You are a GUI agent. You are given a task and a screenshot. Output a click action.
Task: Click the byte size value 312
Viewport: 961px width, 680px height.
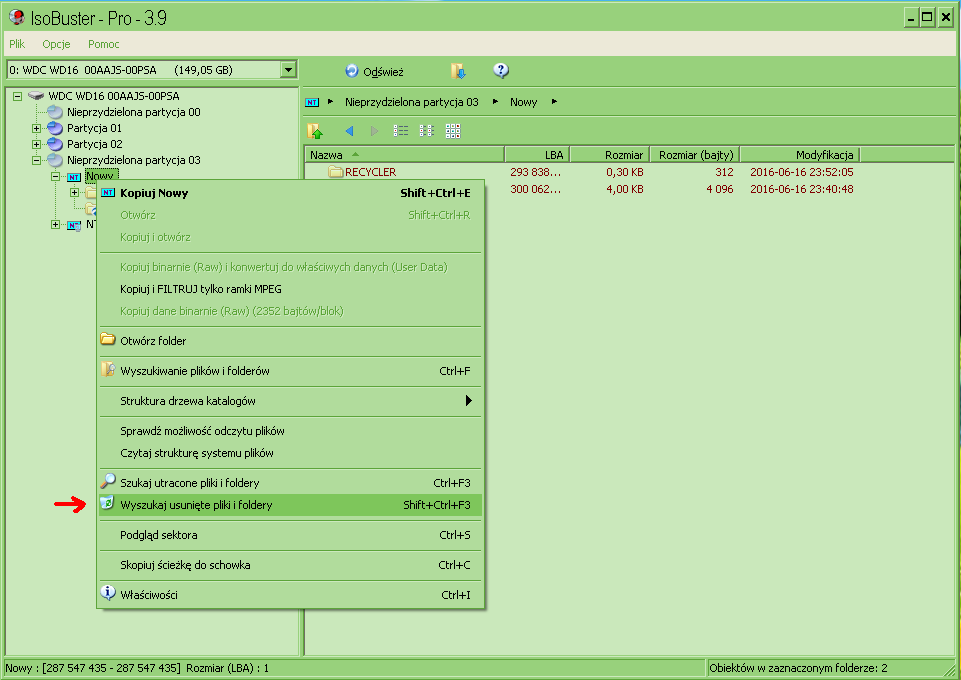click(724, 172)
